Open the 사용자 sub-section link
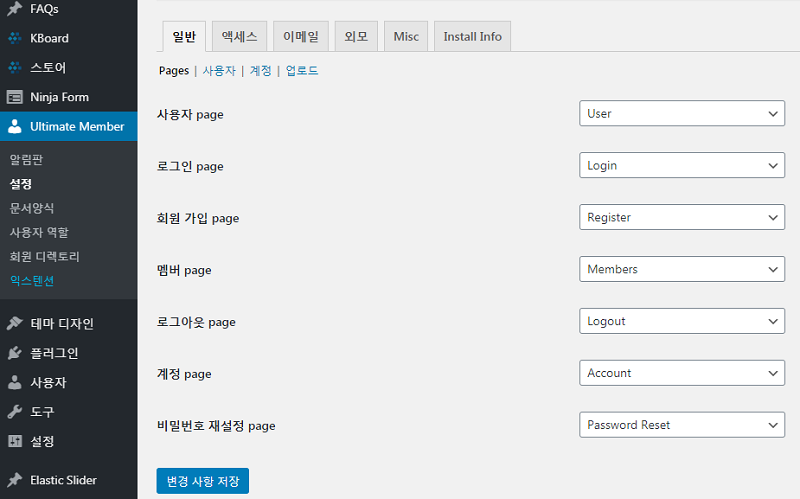The image size is (800, 499). (219, 70)
